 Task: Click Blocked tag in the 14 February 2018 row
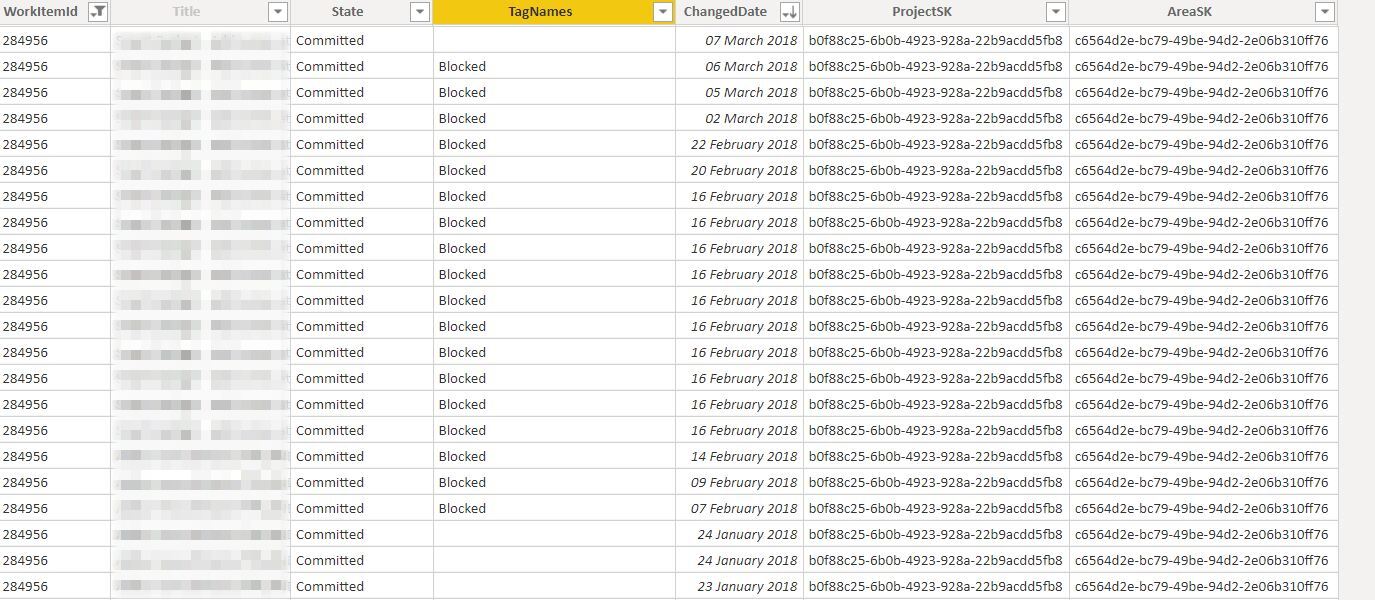pyautogui.click(x=462, y=456)
